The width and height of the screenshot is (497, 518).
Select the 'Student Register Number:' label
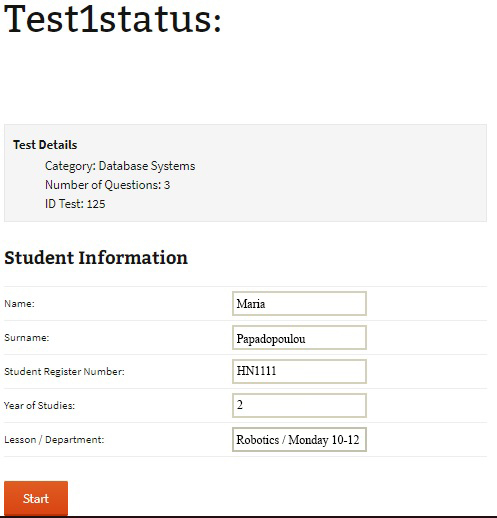(64, 372)
